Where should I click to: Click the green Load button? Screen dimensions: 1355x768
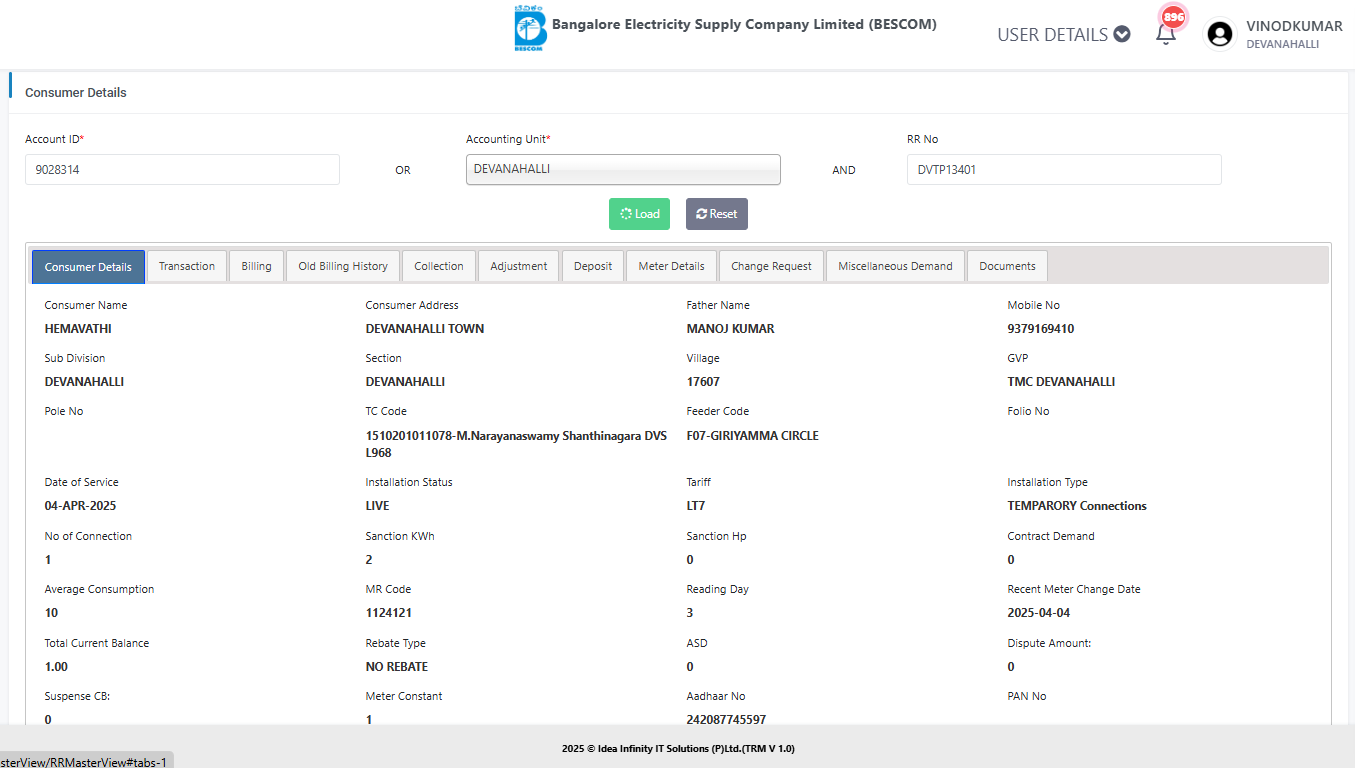click(639, 214)
